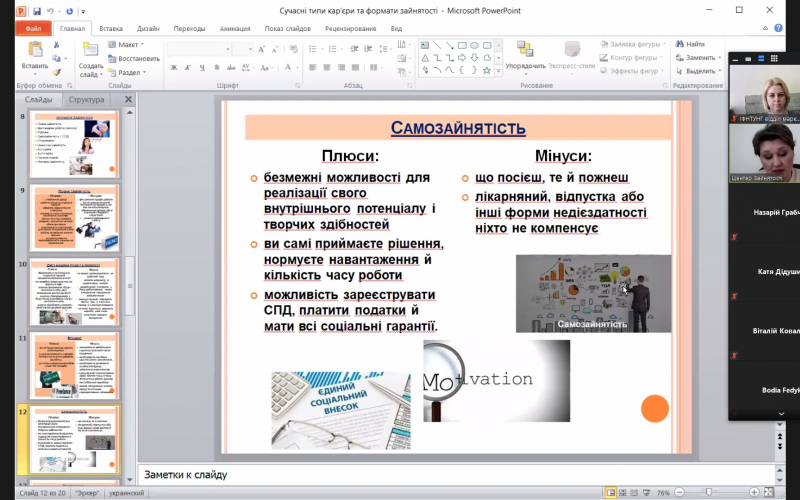Viewport: 800px width, 500px height.
Task: Fit the slide to the current window
Action: tap(769, 493)
